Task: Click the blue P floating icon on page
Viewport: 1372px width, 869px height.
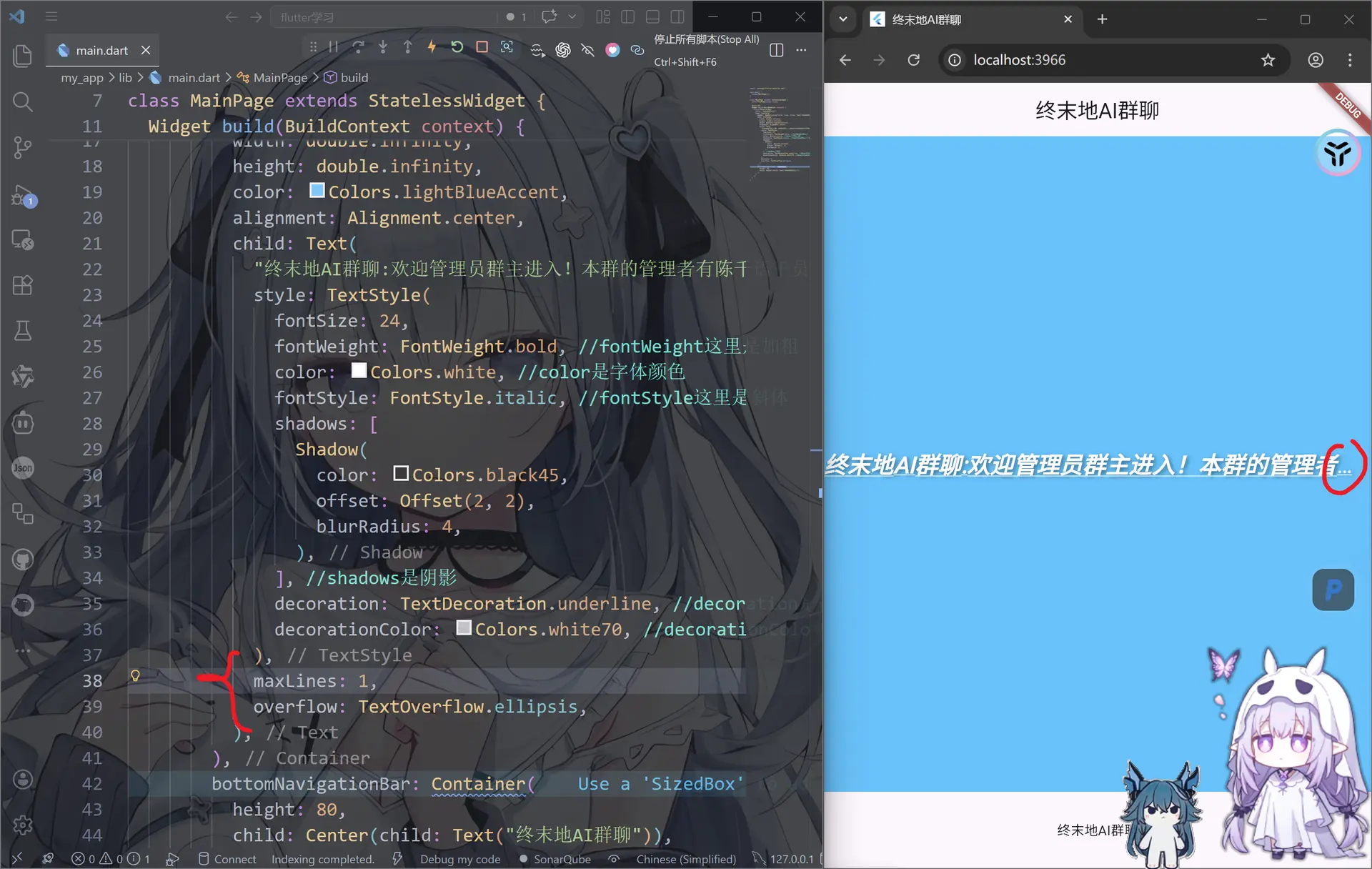Action: point(1333,590)
